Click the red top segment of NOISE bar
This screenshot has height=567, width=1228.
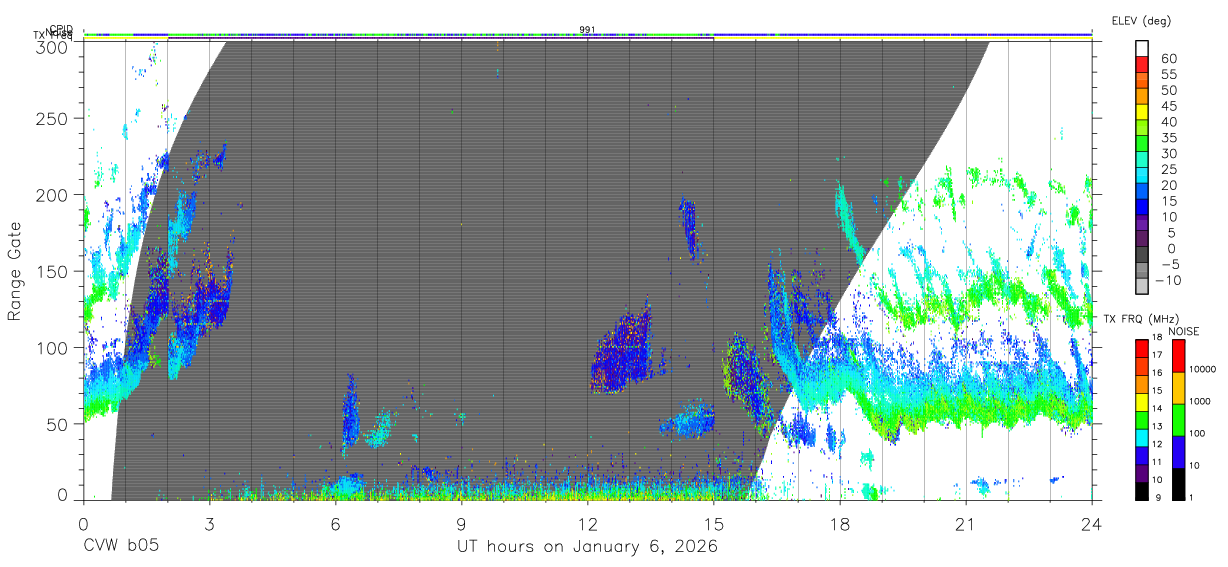coord(1178,356)
